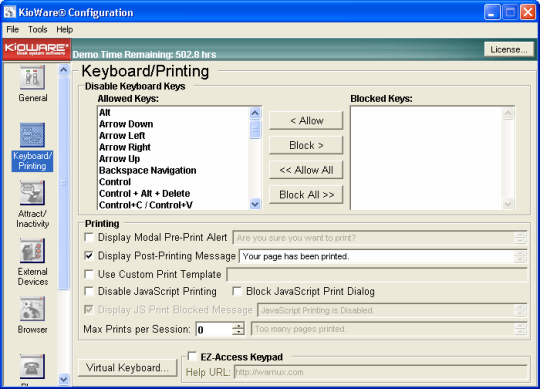Click Allowed Keys list scroll down arrow
The width and height of the screenshot is (540, 389).
(255, 204)
